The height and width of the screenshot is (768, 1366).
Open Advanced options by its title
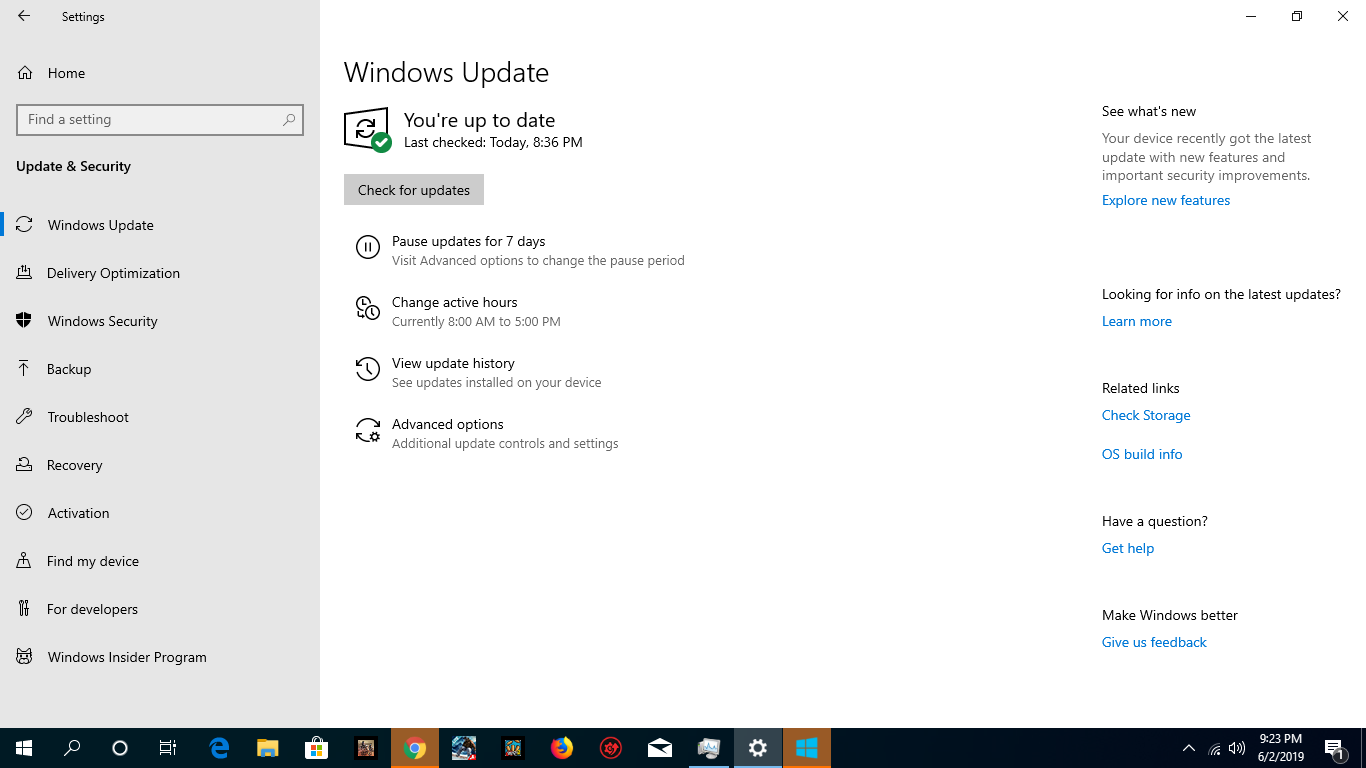447,424
